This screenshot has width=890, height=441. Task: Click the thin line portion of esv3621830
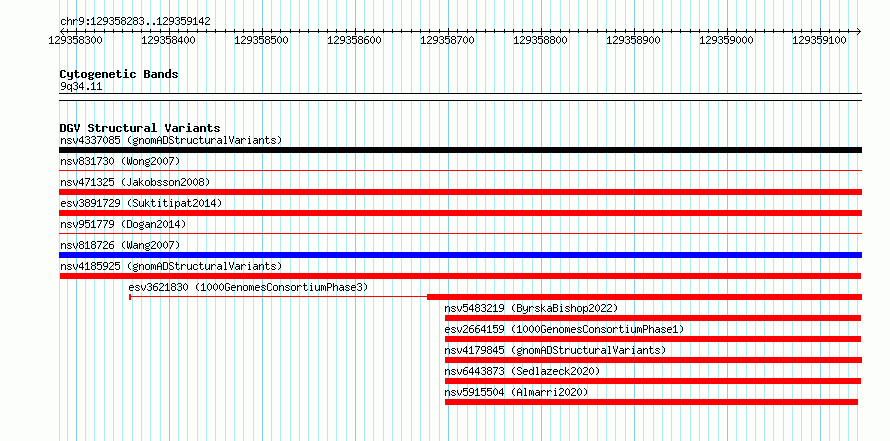pyautogui.click(x=278, y=296)
